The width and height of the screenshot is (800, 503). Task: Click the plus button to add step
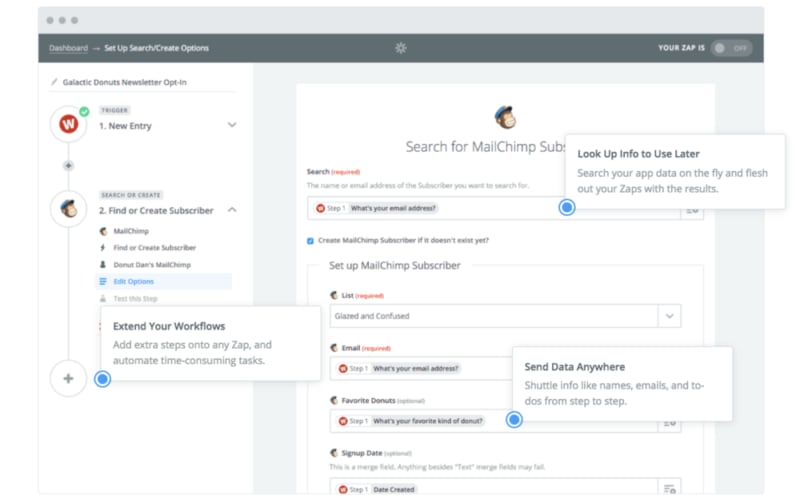pyautogui.click(x=68, y=379)
